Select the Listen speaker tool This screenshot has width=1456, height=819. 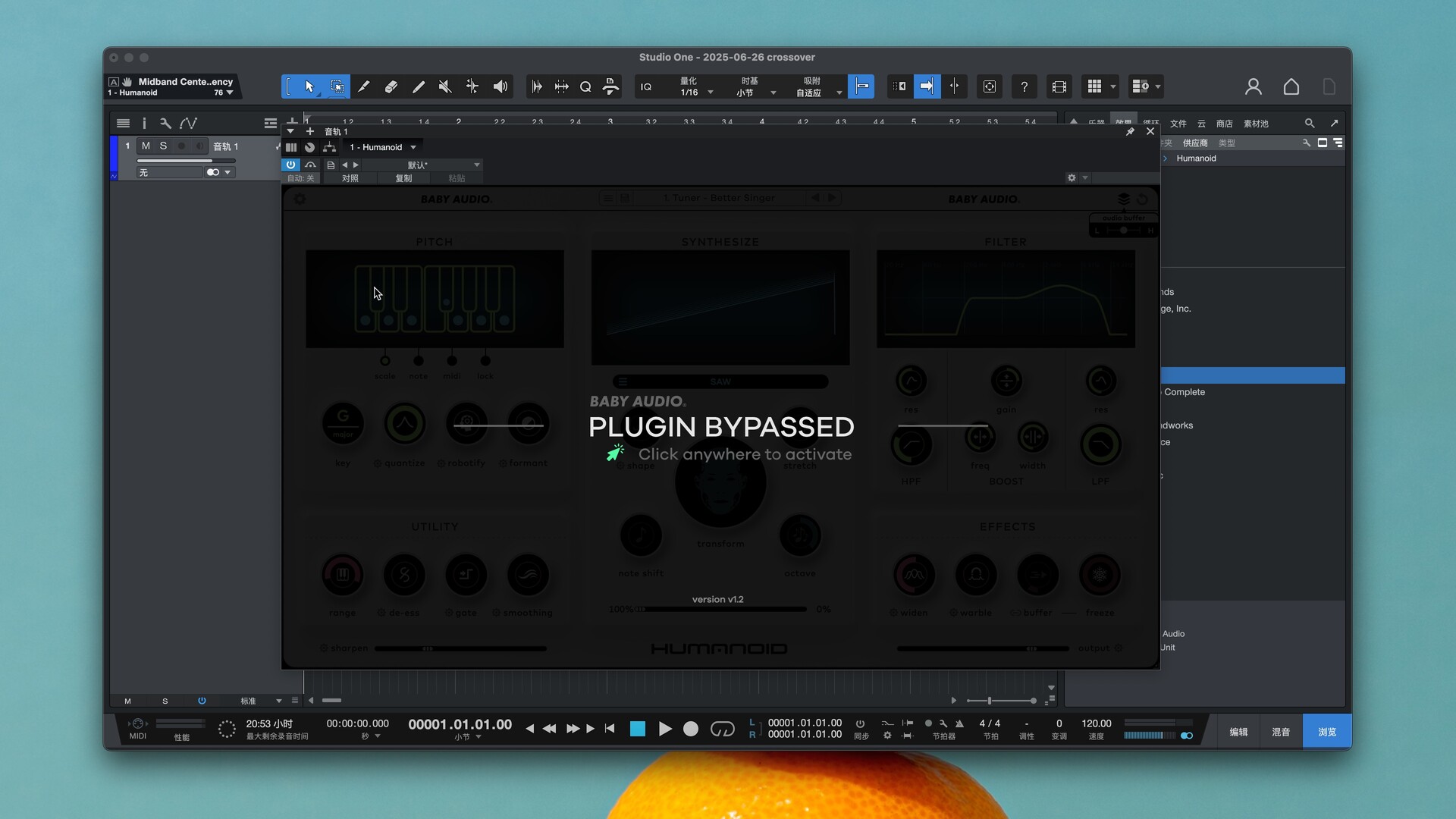tap(500, 86)
